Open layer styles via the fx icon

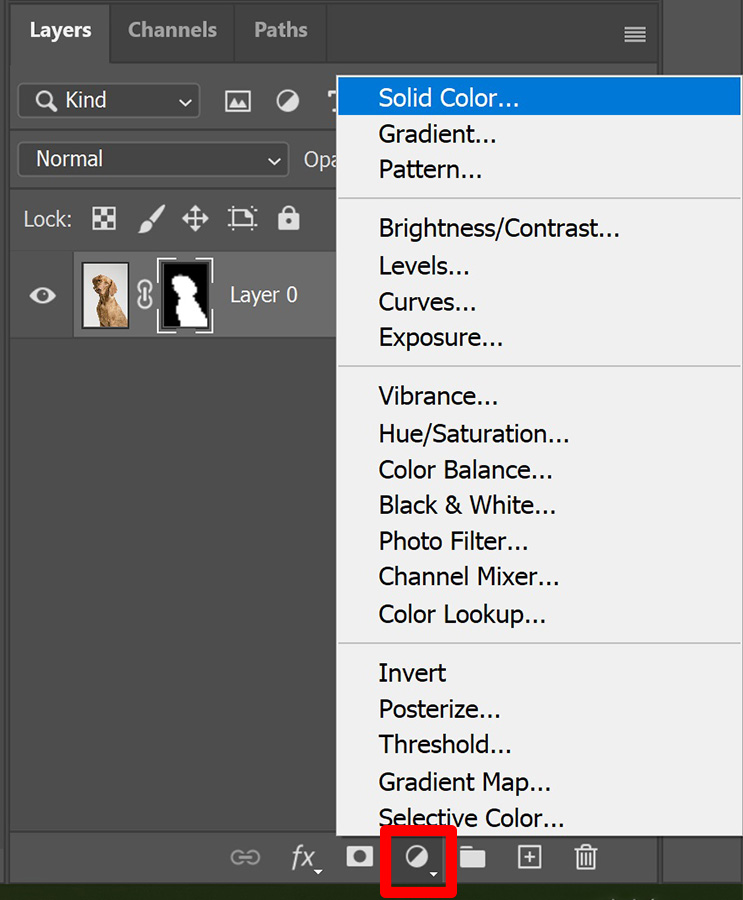pyautogui.click(x=304, y=858)
